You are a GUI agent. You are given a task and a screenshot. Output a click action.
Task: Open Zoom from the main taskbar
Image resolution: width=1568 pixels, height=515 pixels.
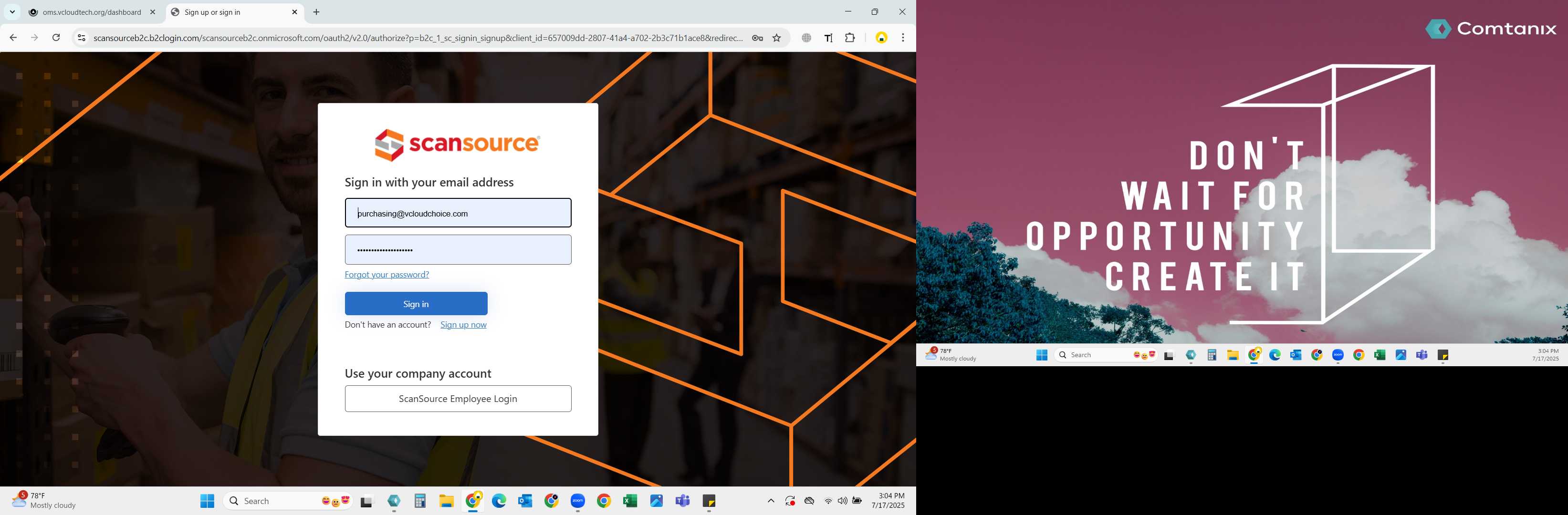click(x=578, y=501)
